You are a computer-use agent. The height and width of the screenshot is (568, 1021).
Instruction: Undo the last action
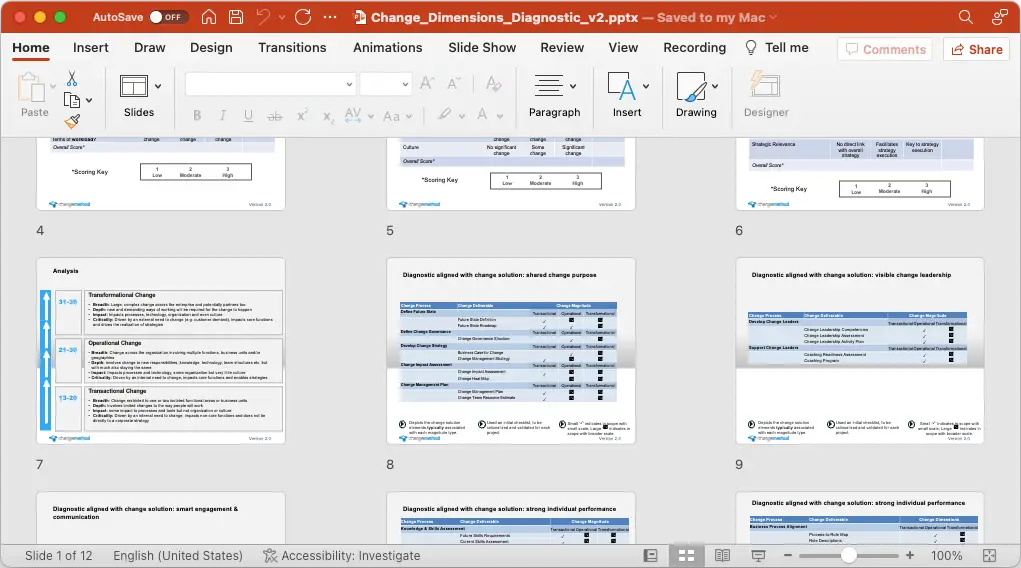click(x=264, y=17)
